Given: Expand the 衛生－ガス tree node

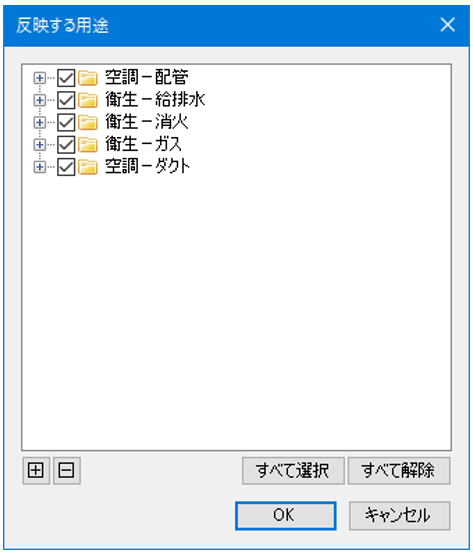Looking at the screenshot, I should pyautogui.click(x=39, y=144).
